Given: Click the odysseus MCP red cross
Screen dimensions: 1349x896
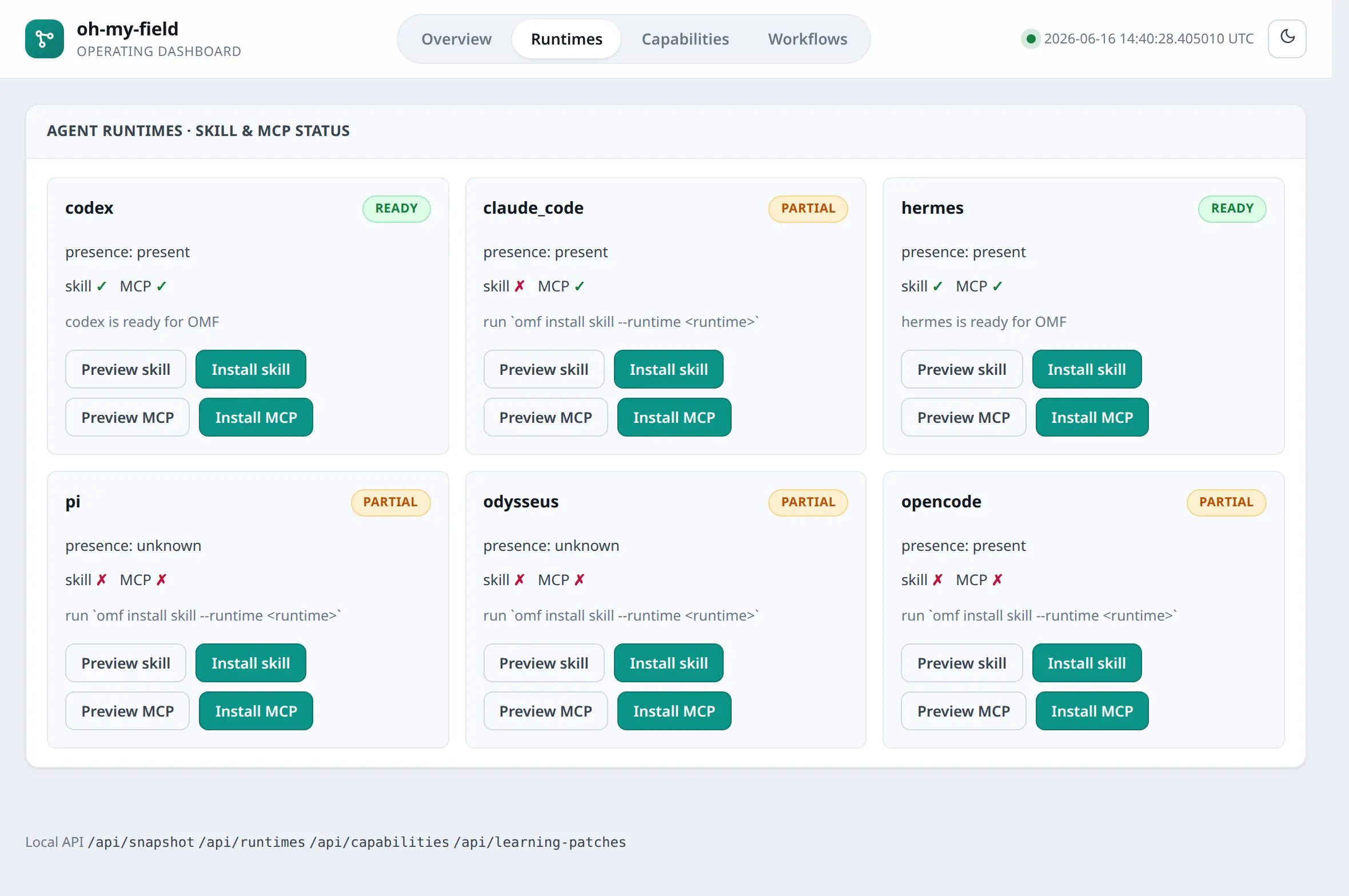Looking at the screenshot, I should (x=580, y=580).
